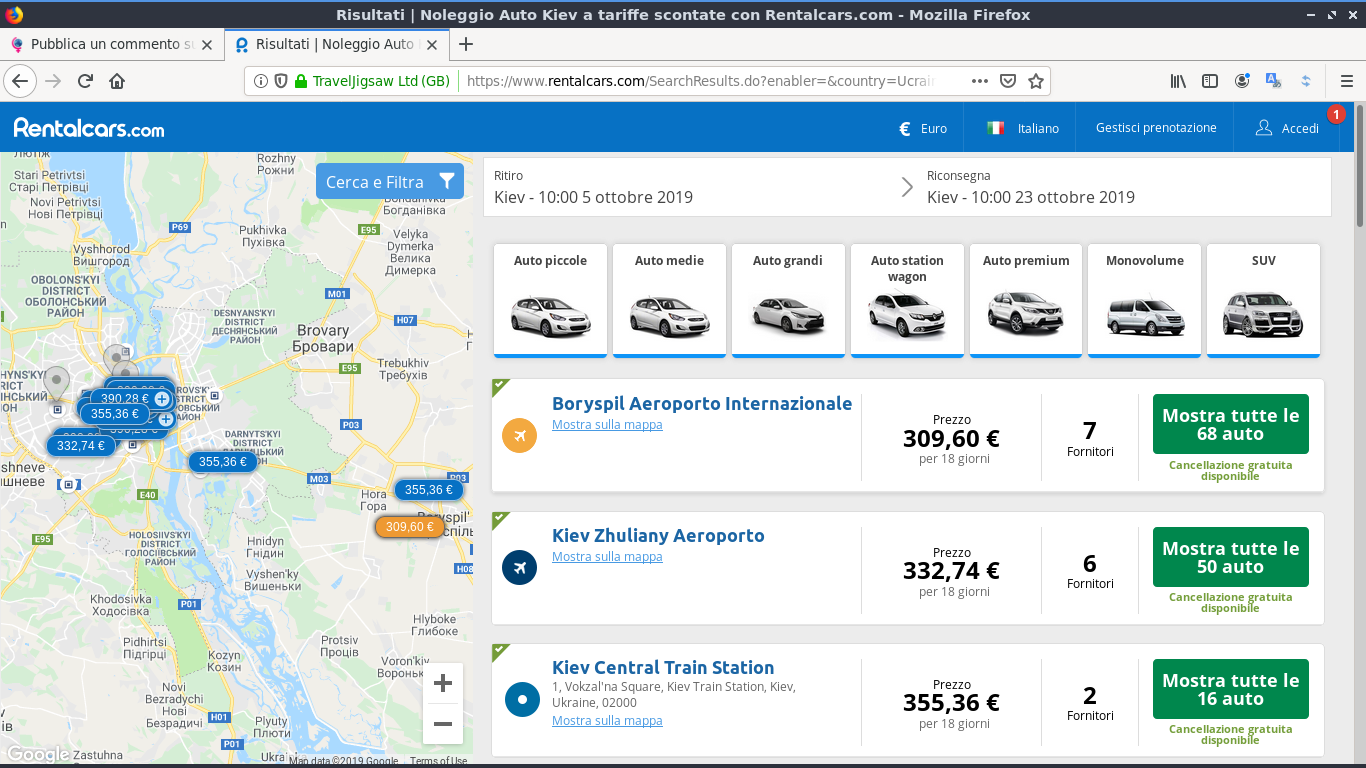The height and width of the screenshot is (768, 1366).
Task: Go to the Firefox home page icon
Action: tap(117, 81)
